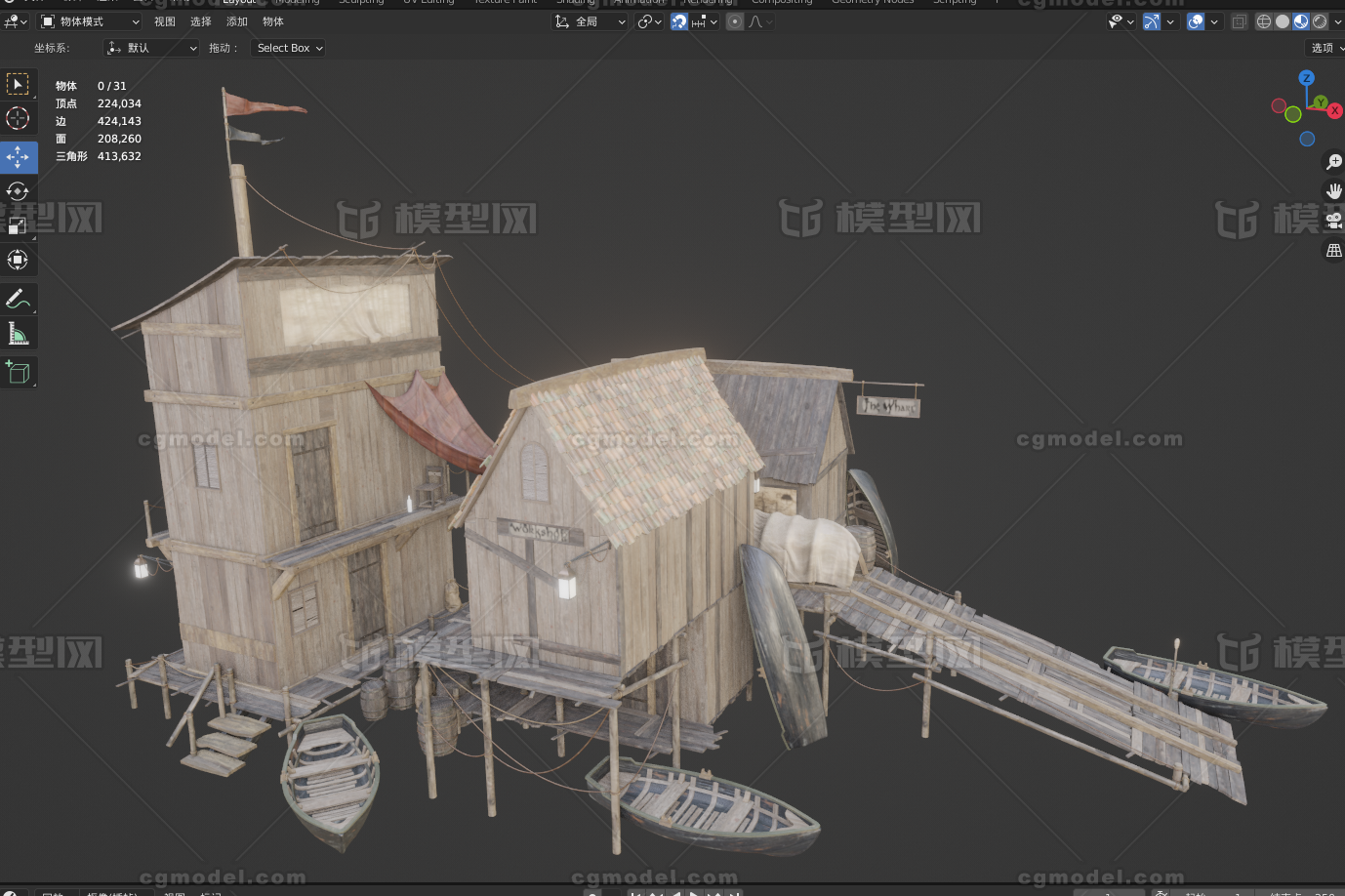Click the unlabeled negative Y axis dot
Screen dimensions: 1345x896
click(1293, 115)
